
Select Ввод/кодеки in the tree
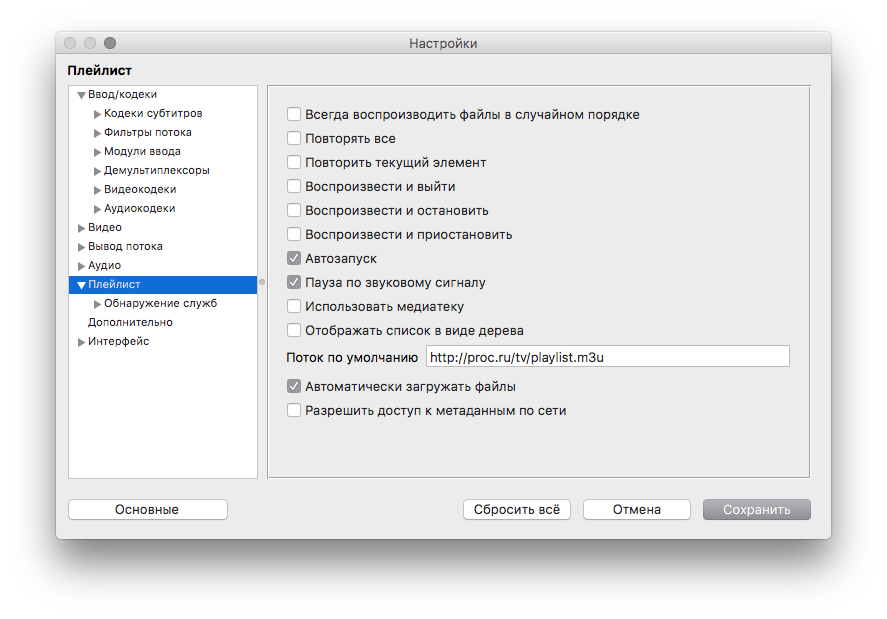click(123, 94)
